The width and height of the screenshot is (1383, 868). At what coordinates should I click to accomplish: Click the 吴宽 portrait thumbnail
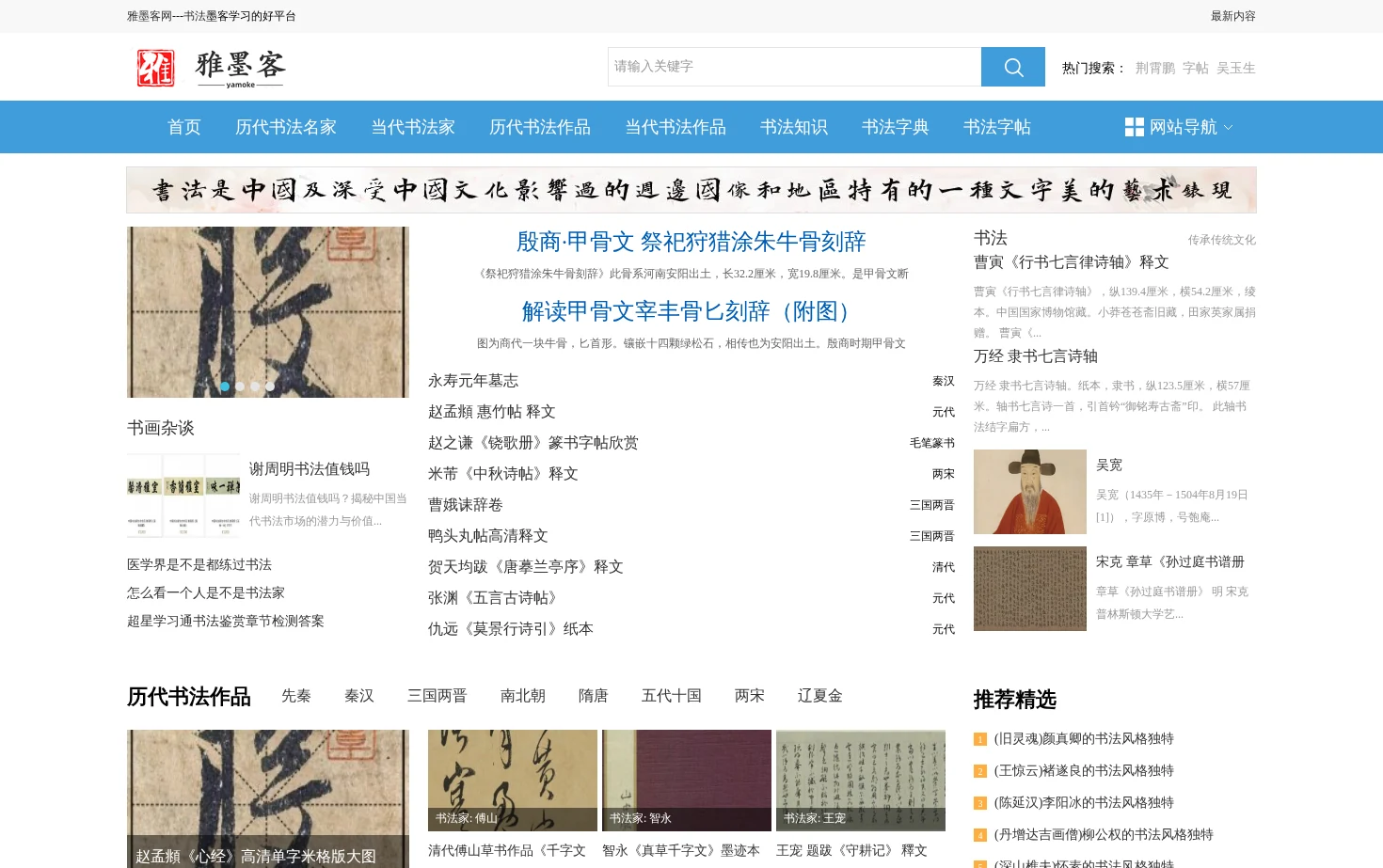pyautogui.click(x=1030, y=492)
